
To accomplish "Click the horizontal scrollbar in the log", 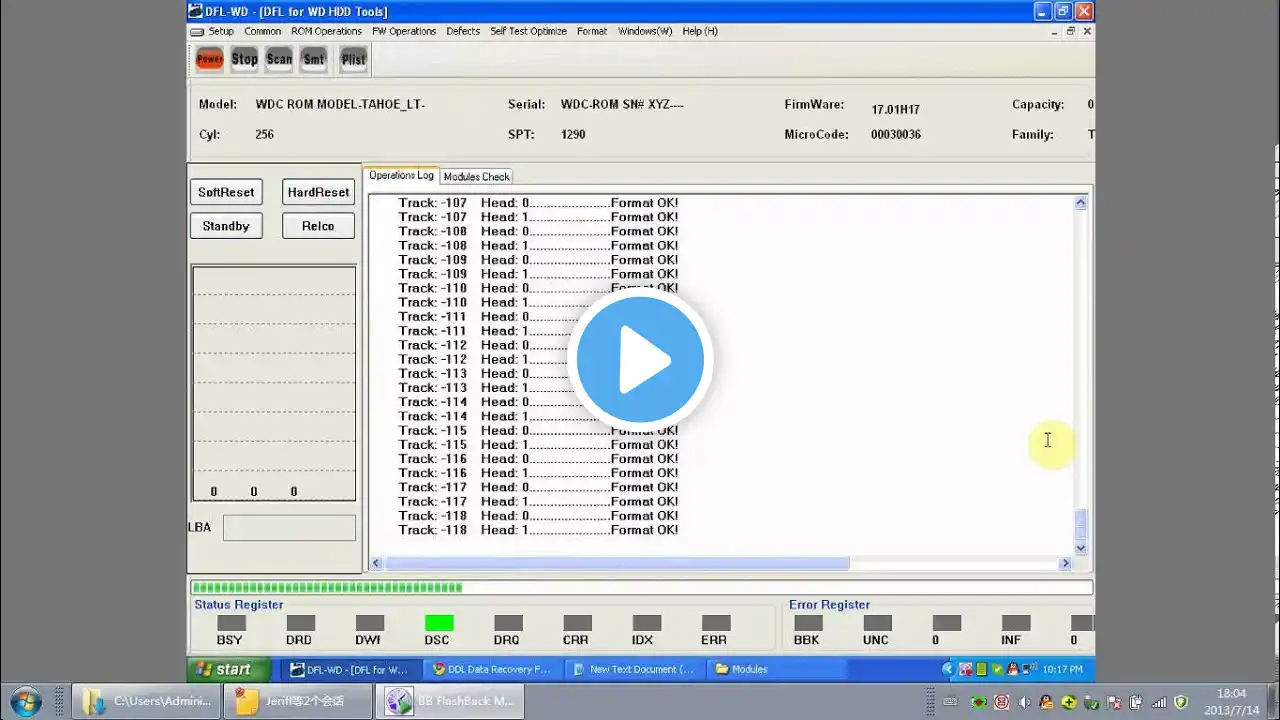I will point(720,564).
